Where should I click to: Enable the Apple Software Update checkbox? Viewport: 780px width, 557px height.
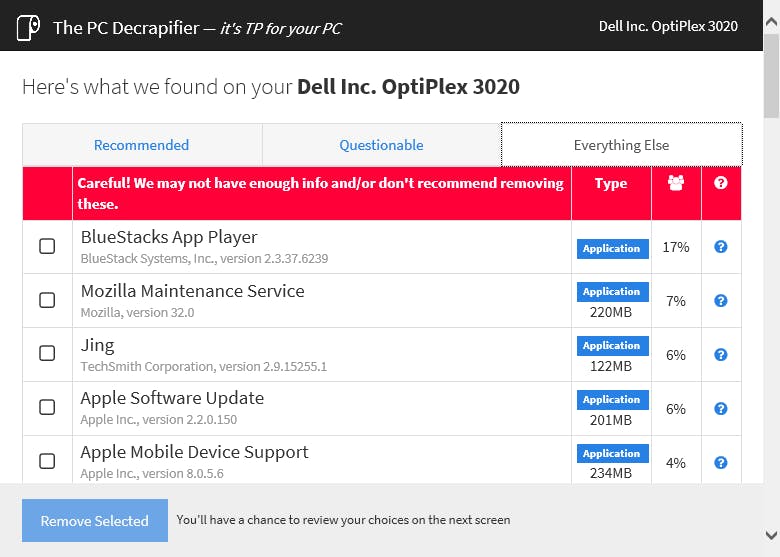point(47,408)
